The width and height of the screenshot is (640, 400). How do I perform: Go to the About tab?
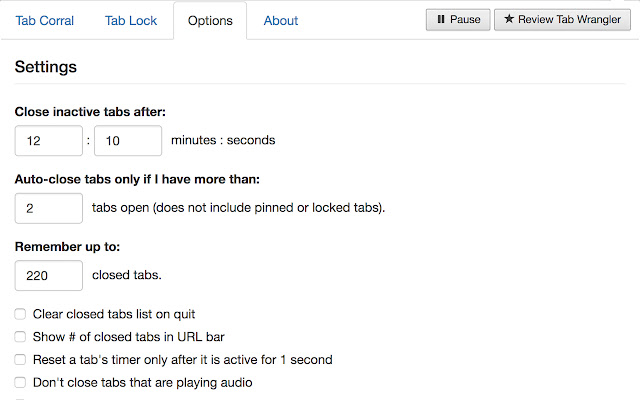(281, 20)
